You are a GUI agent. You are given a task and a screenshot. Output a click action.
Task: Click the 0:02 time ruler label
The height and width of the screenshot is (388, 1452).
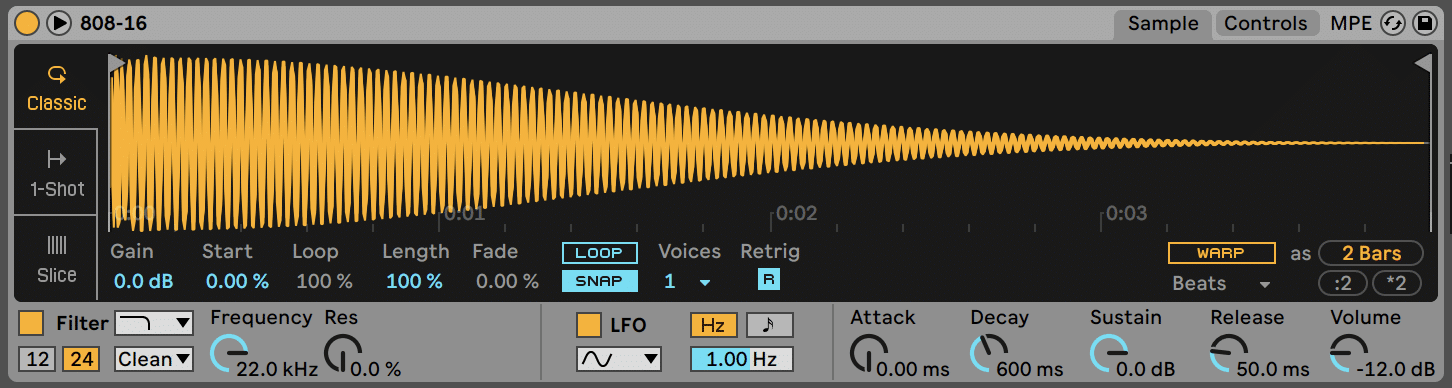click(797, 213)
